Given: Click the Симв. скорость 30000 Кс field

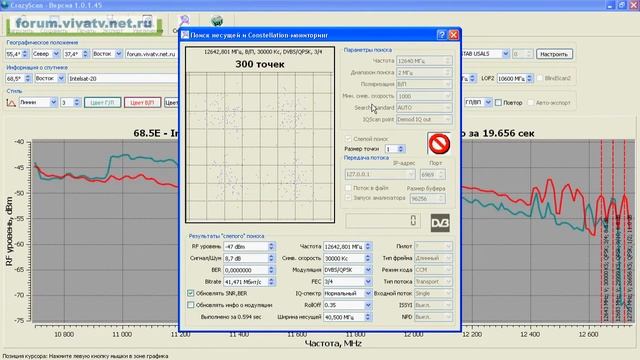Looking at the screenshot, I should [x=347, y=258].
